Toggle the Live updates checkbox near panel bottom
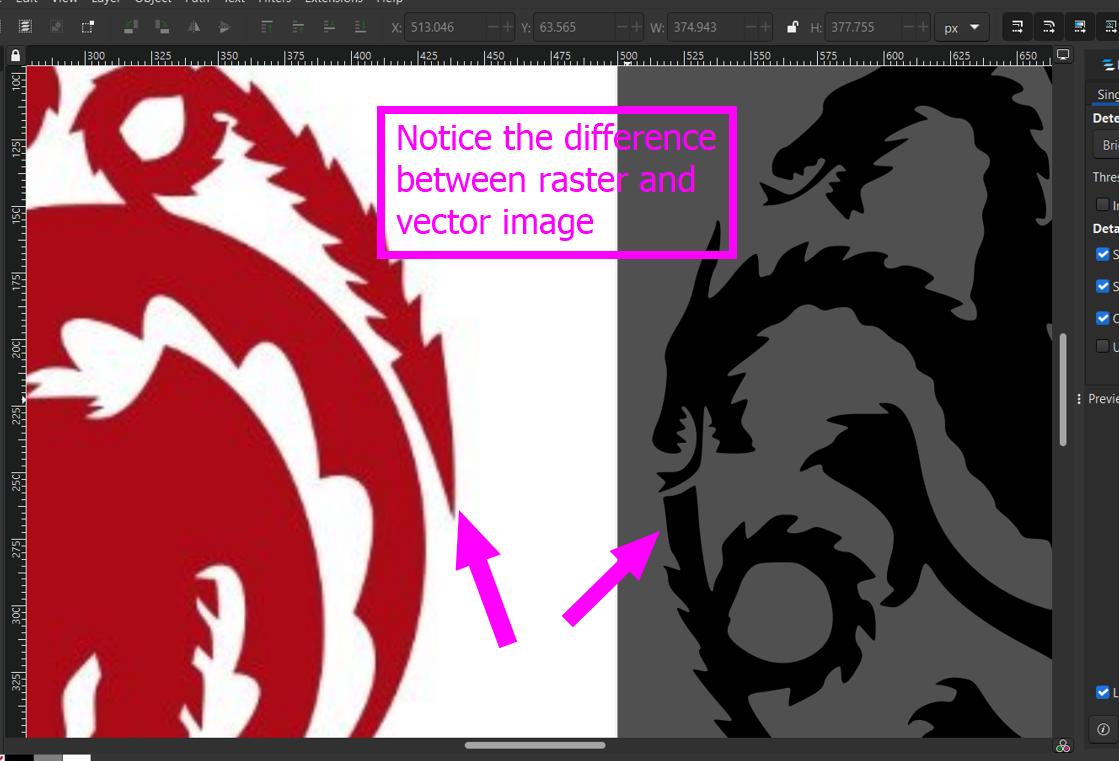This screenshot has width=1119, height=761. coord(1103,692)
